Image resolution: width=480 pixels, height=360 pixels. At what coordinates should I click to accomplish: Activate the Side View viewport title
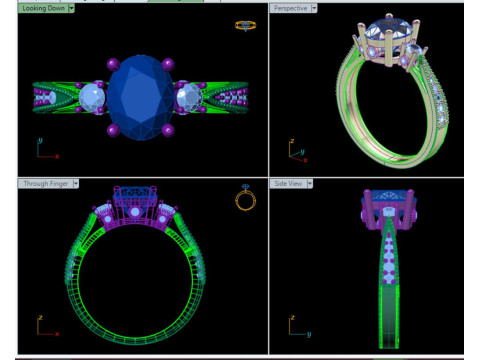tap(288, 184)
